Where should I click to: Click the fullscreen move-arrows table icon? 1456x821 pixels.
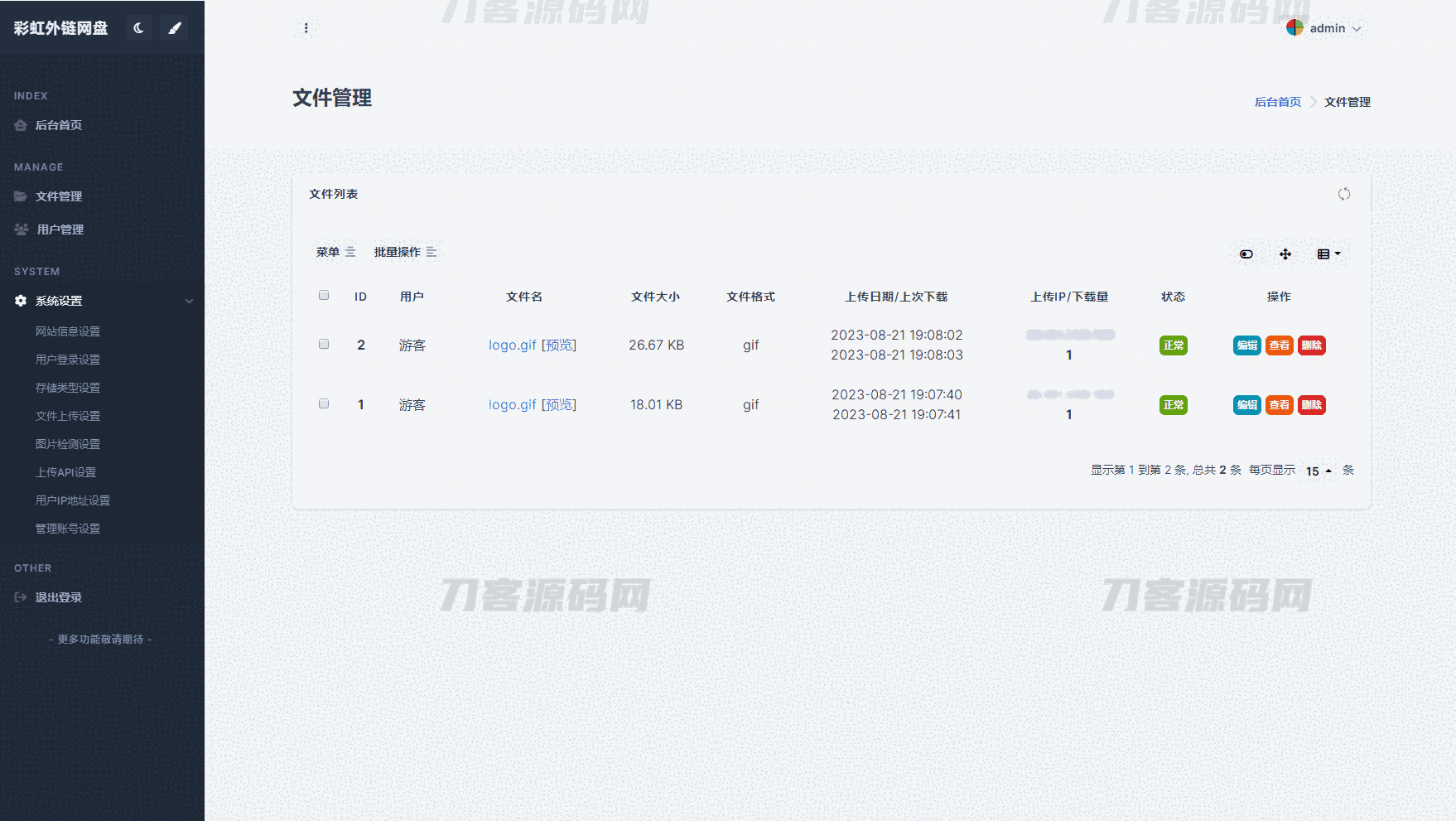[1285, 254]
